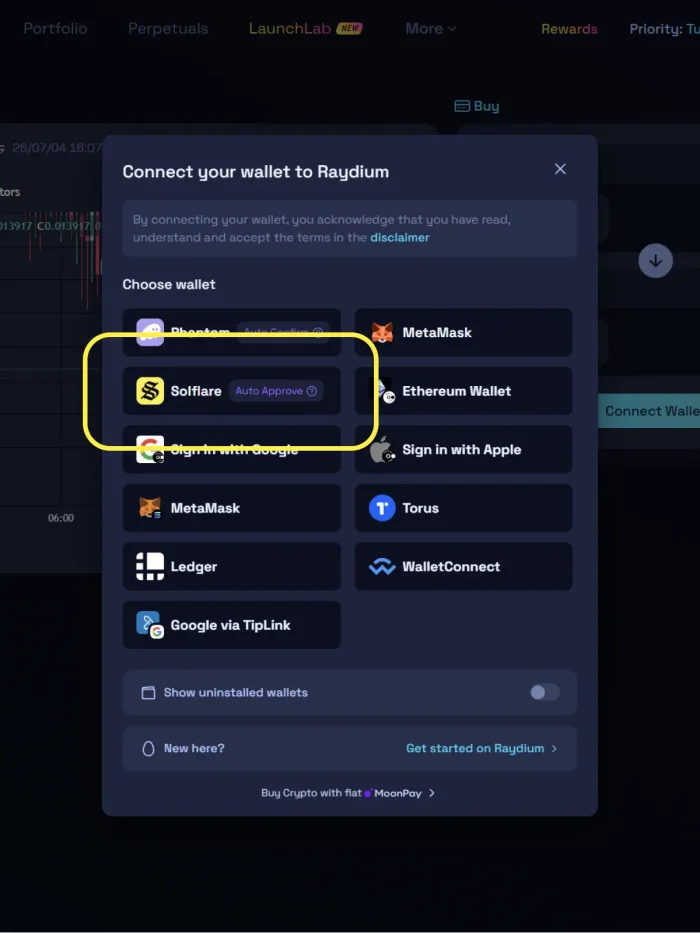Click the New here? text

click(194, 748)
